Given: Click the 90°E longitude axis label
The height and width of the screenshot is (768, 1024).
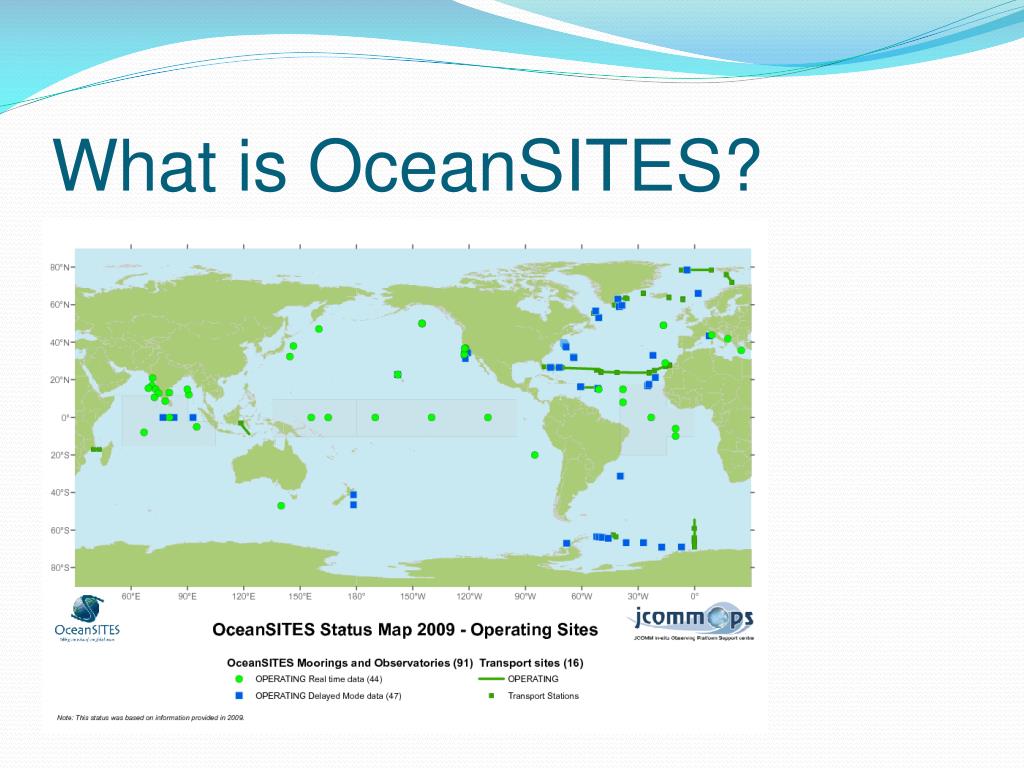Looking at the screenshot, I should tap(187, 596).
